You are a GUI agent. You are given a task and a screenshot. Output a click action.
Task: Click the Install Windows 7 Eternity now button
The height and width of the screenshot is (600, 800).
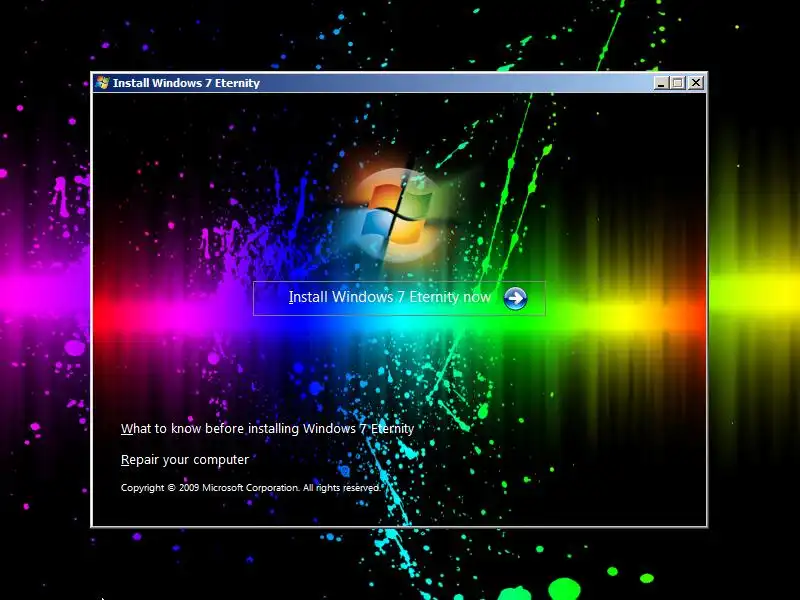[399, 298]
